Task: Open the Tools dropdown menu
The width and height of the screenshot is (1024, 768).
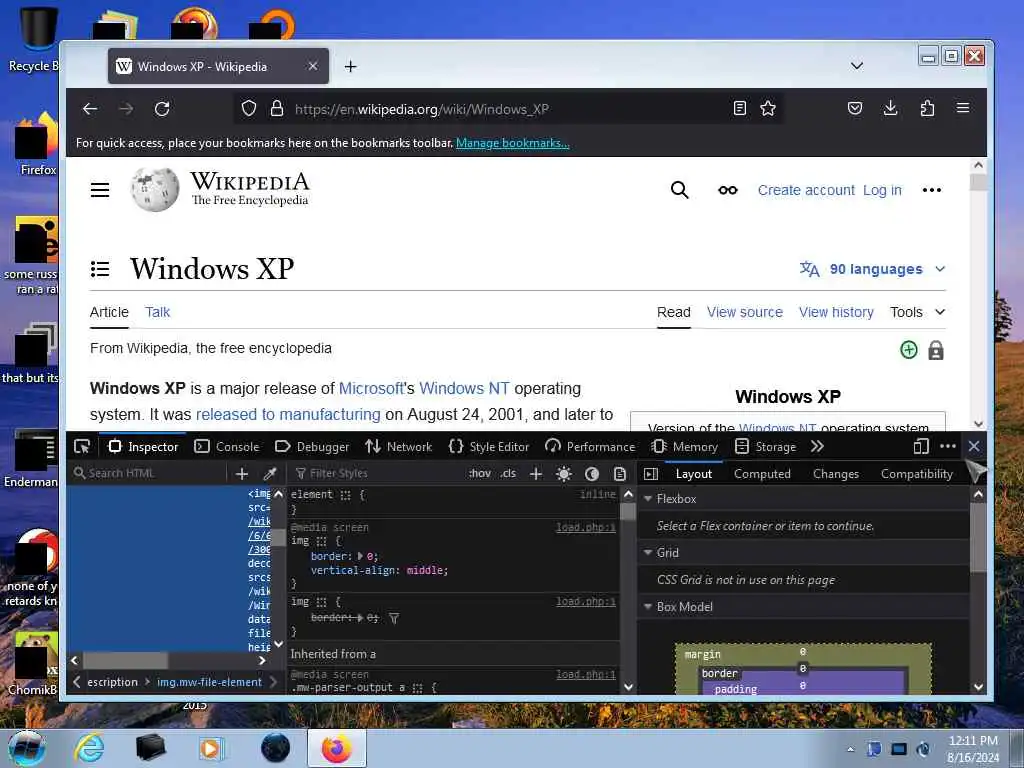Action: click(x=918, y=312)
